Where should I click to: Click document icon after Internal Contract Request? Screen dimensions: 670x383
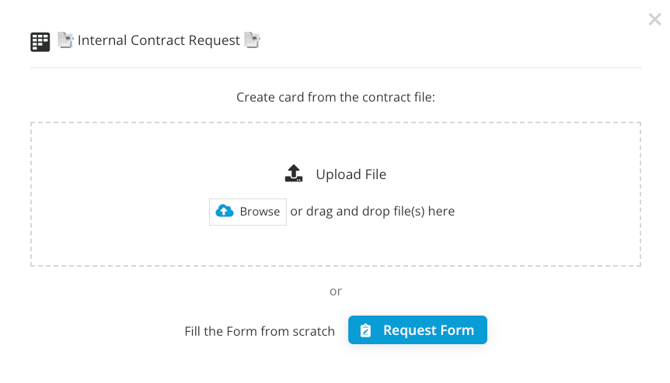[252, 40]
